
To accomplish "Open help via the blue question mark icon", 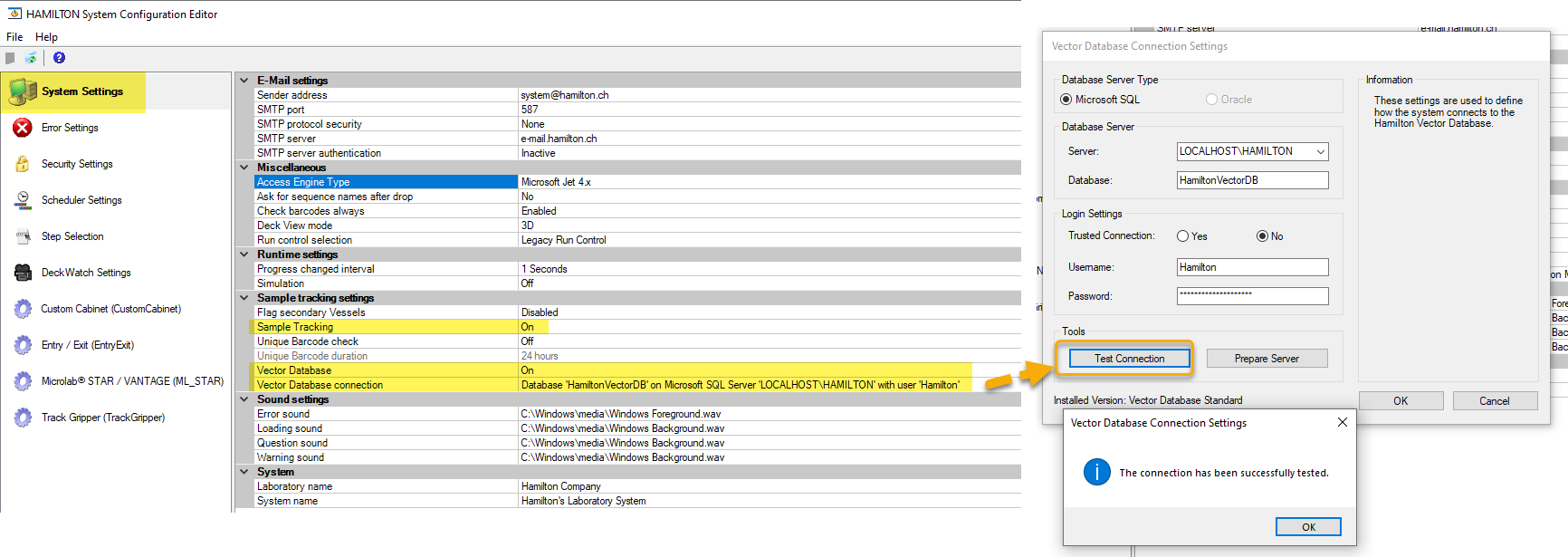I will pos(59,58).
